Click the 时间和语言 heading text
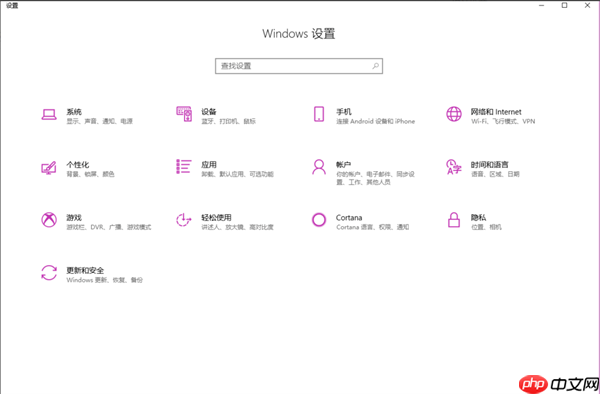Image resolution: width=600 pixels, height=394 pixels. pyautogui.click(x=489, y=164)
